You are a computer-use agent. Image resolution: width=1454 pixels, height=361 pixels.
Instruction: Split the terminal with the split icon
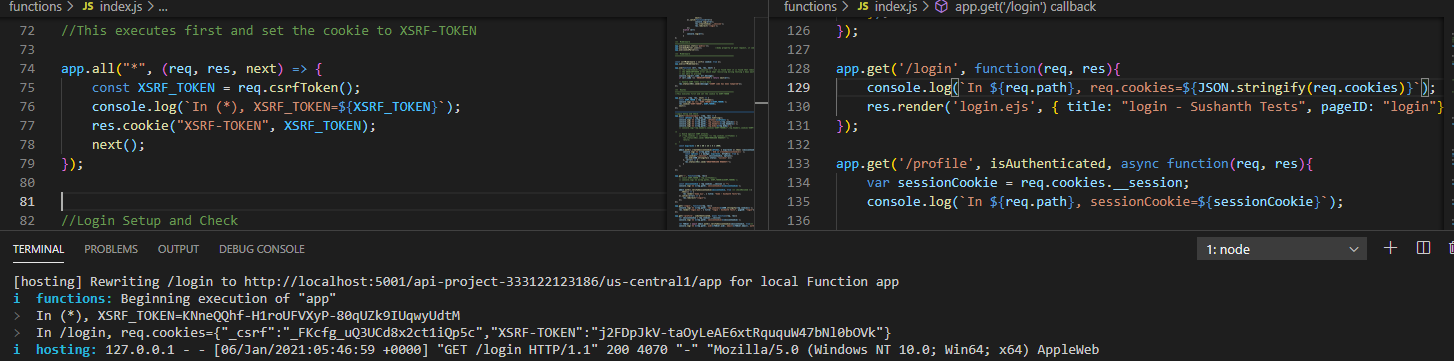(x=1423, y=248)
